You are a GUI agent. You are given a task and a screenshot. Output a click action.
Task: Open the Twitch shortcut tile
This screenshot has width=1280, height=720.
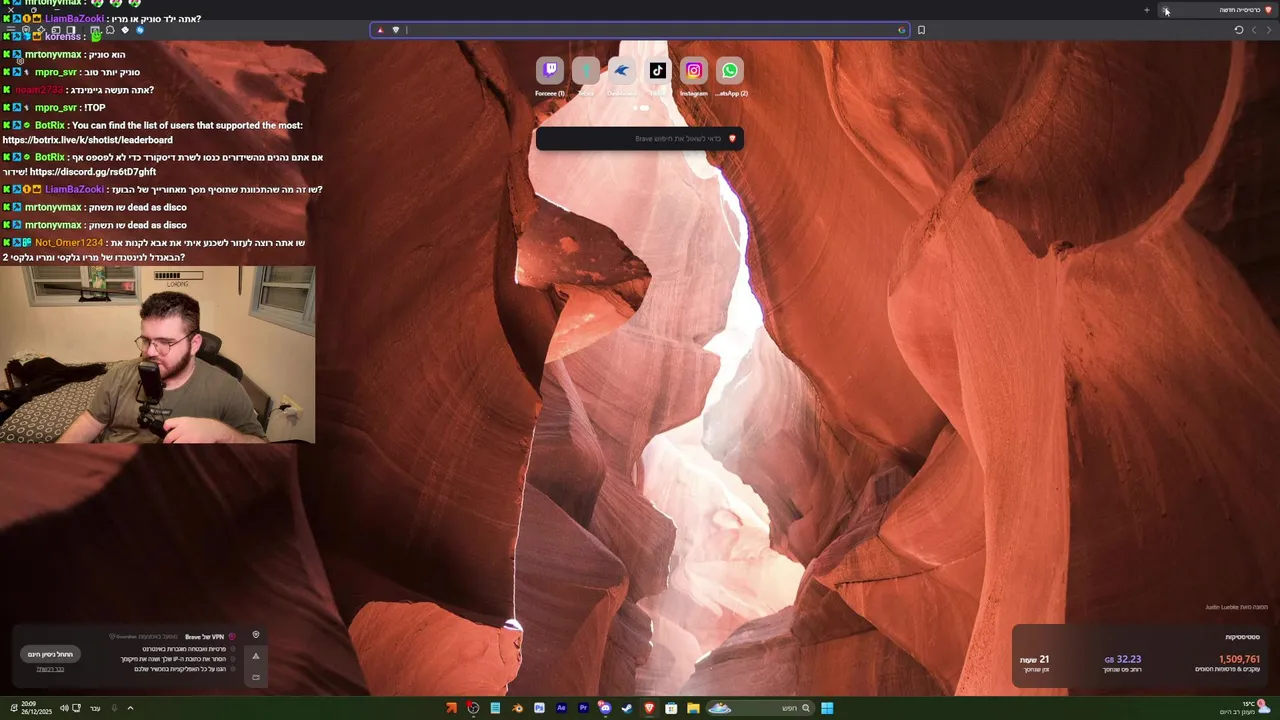(x=550, y=70)
